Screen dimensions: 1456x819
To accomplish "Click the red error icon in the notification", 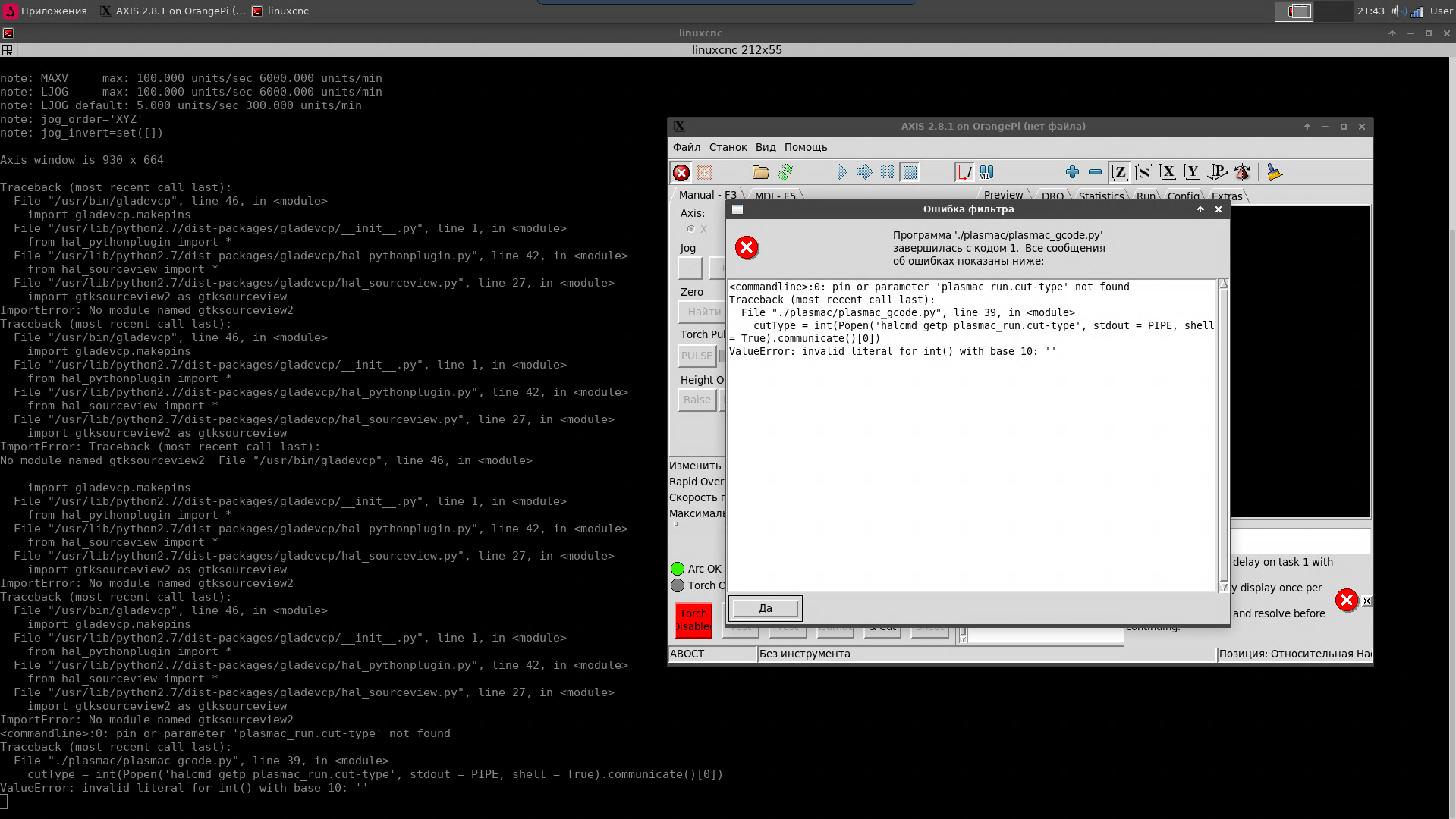I will pyautogui.click(x=1347, y=601).
